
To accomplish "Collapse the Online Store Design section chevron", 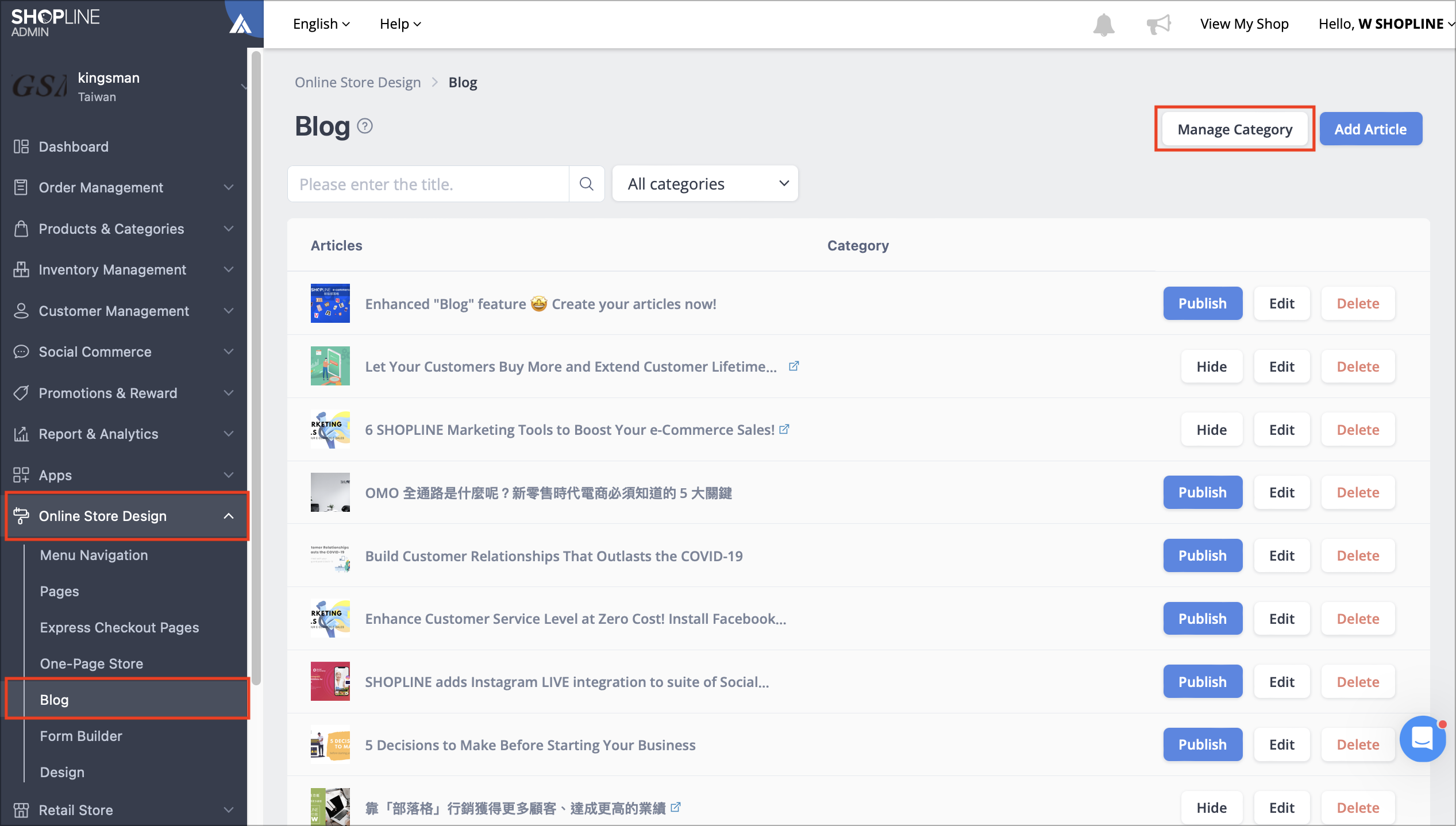I will (229, 516).
